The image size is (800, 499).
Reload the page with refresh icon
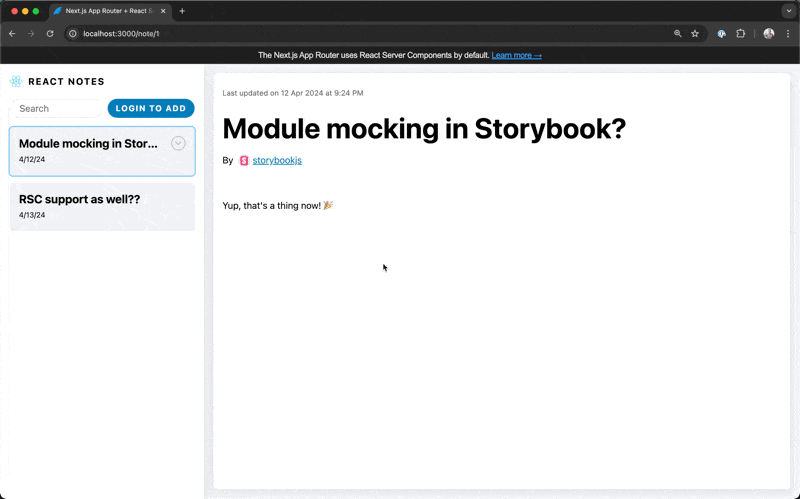tap(50, 34)
